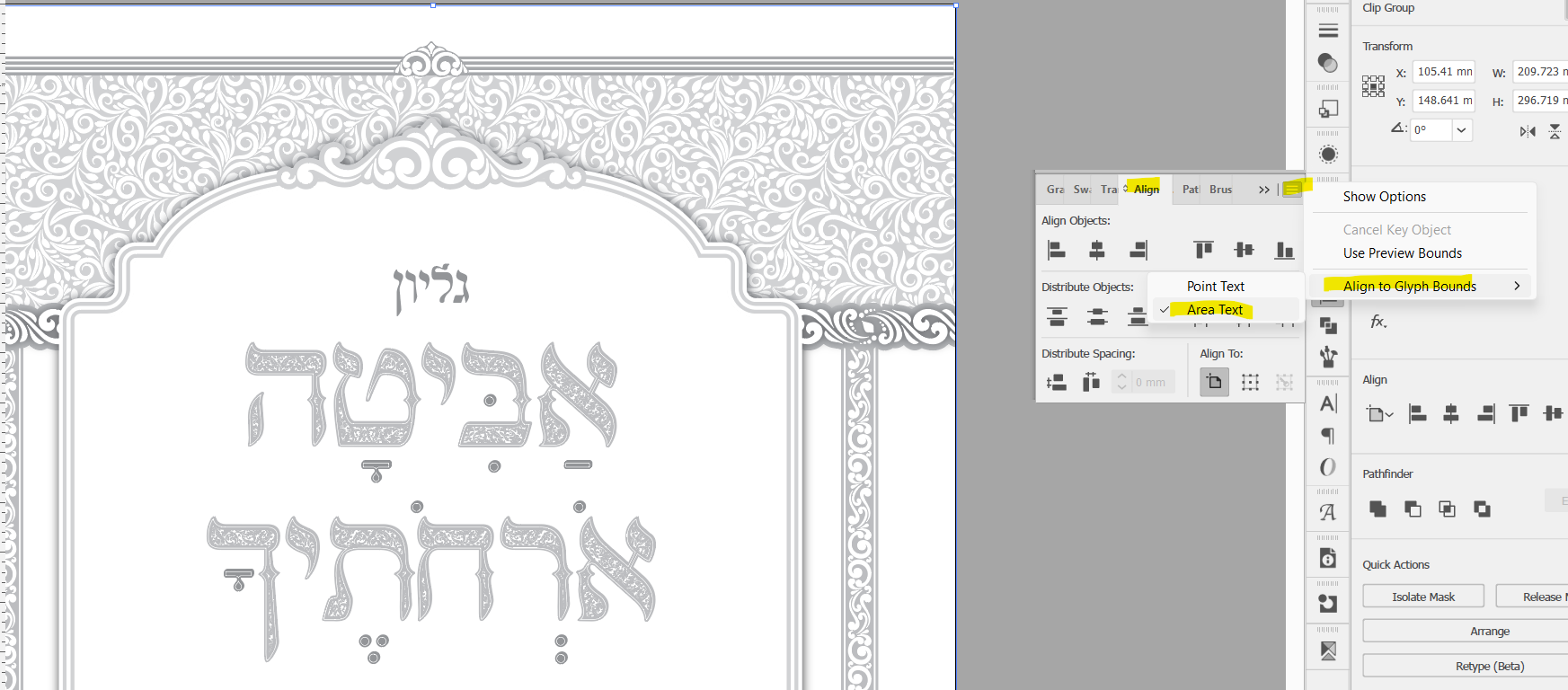1568x690 pixels.
Task: Click Vertical Align Center in Align Objects panel
Action: (x=1244, y=250)
